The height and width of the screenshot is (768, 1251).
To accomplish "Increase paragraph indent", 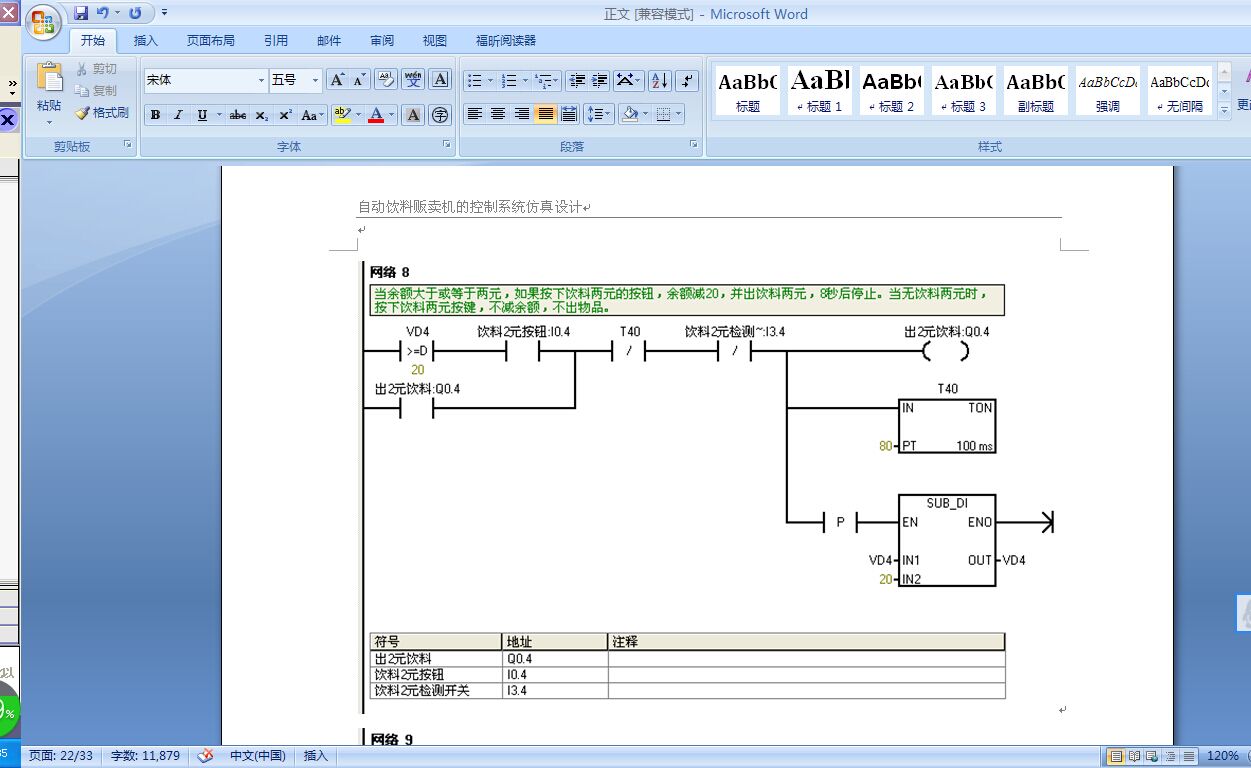I will [600, 80].
